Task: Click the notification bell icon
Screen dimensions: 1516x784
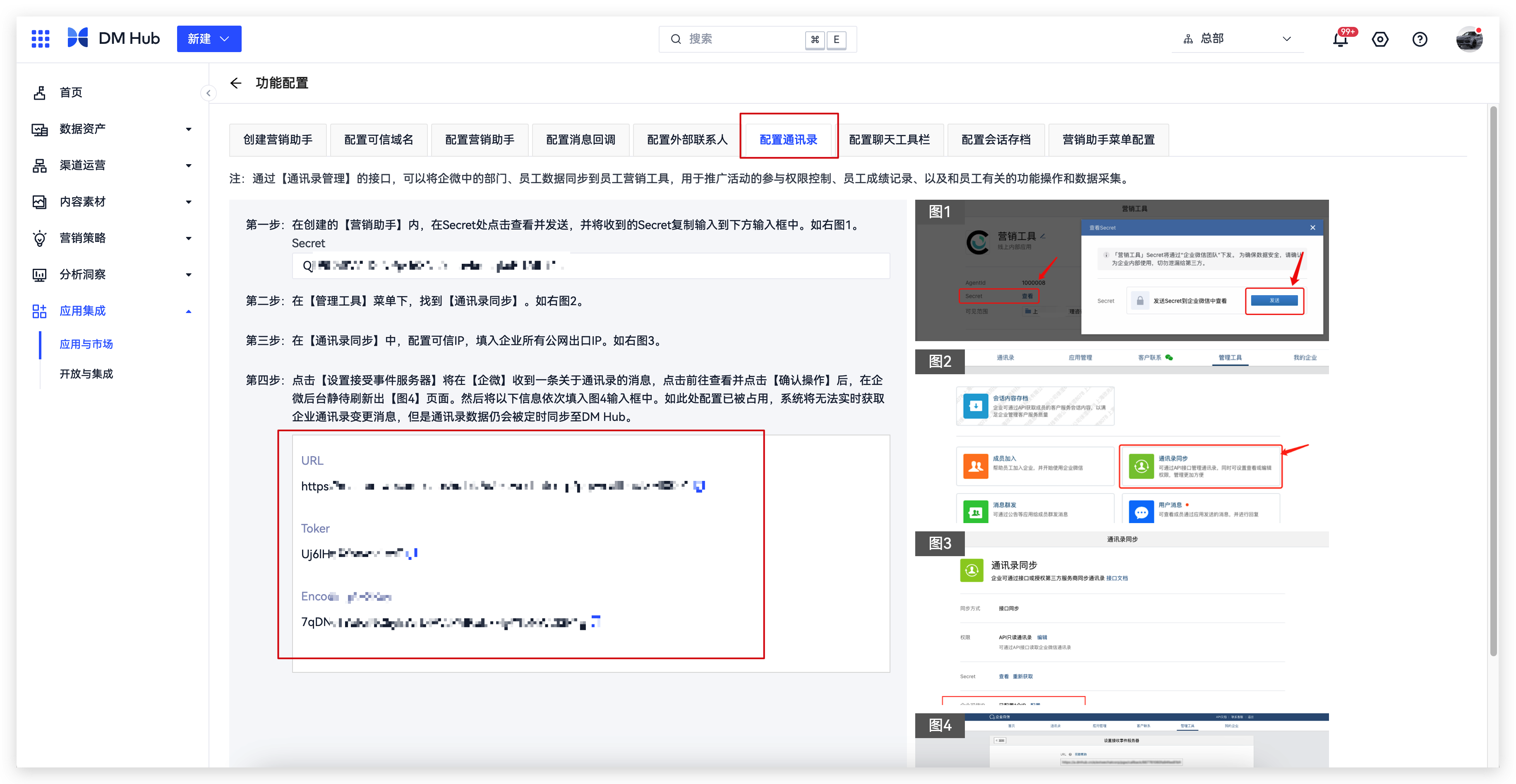Action: click(x=1340, y=39)
